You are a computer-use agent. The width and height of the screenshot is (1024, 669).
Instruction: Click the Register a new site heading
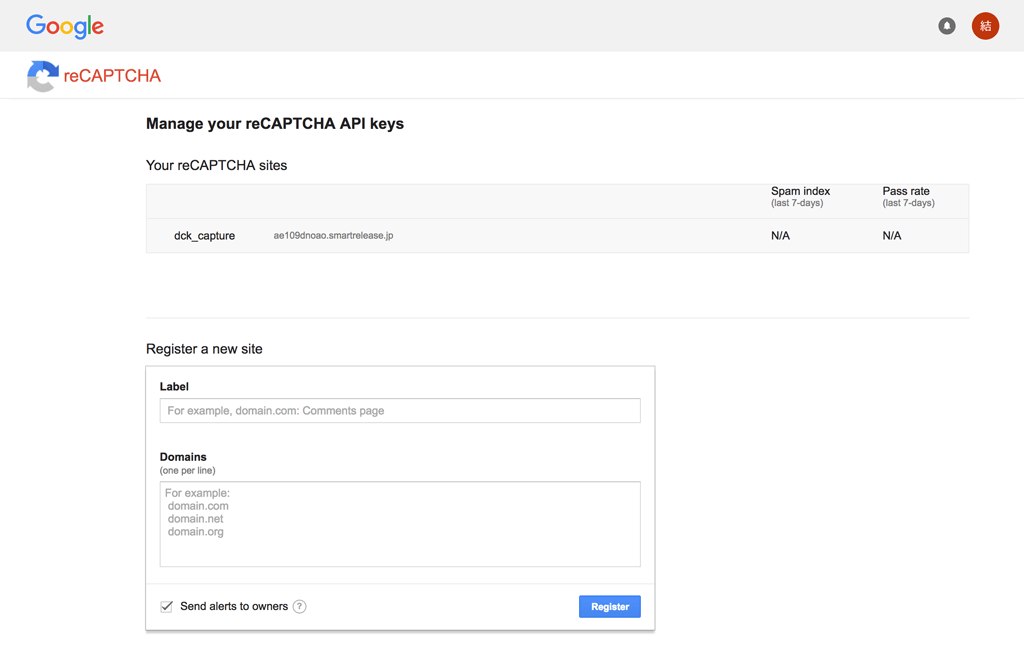(x=204, y=349)
